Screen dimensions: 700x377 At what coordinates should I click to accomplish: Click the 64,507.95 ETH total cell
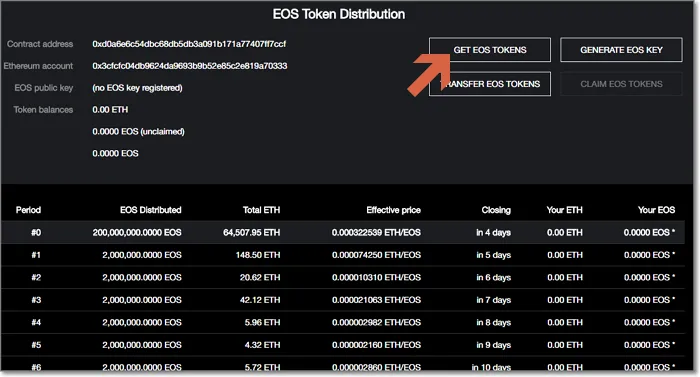pos(251,232)
